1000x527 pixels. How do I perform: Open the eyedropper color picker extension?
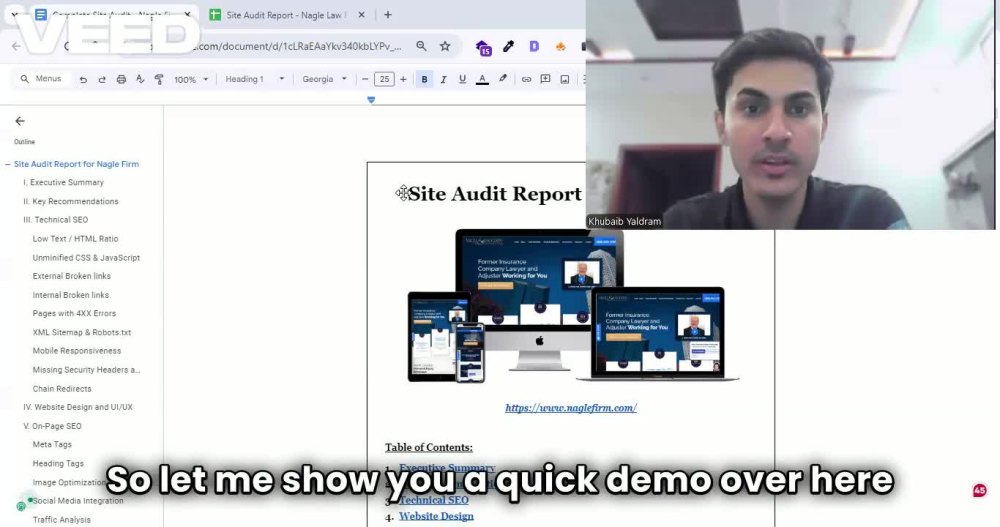pos(508,46)
